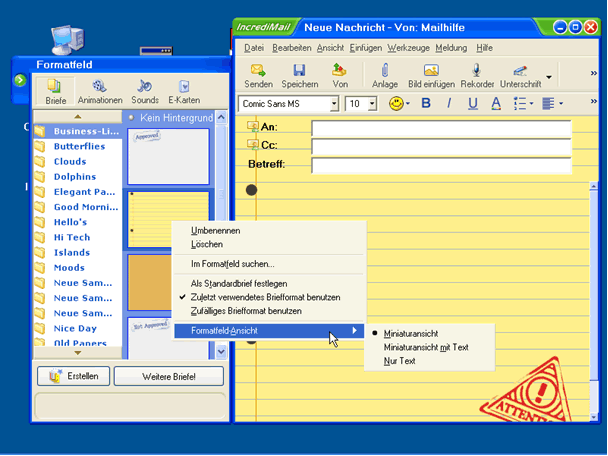Toggle italic formatting
This screenshot has width=608, height=456.
pos(449,103)
